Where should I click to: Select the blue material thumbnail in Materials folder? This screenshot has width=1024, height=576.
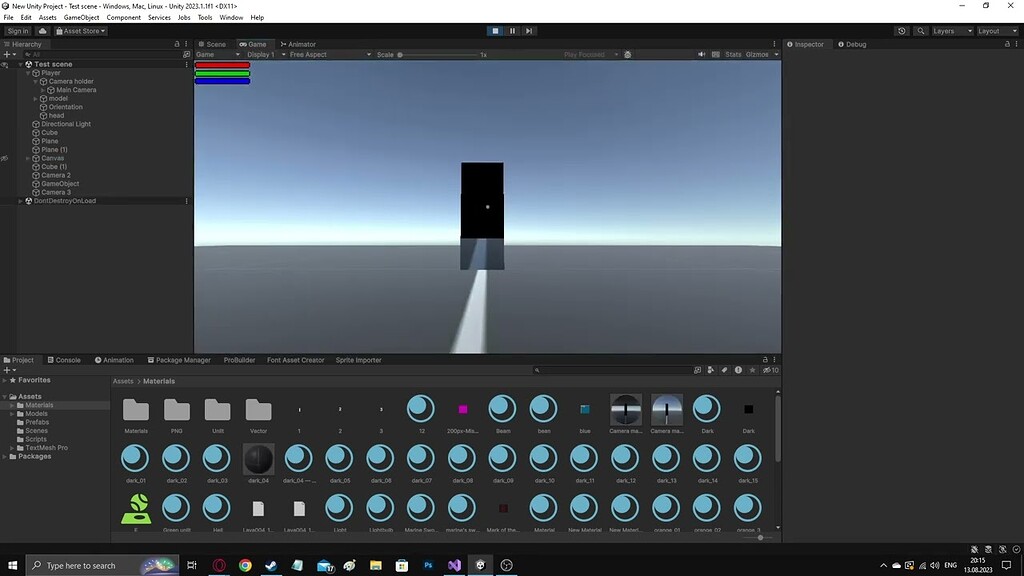click(x=584, y=409)
